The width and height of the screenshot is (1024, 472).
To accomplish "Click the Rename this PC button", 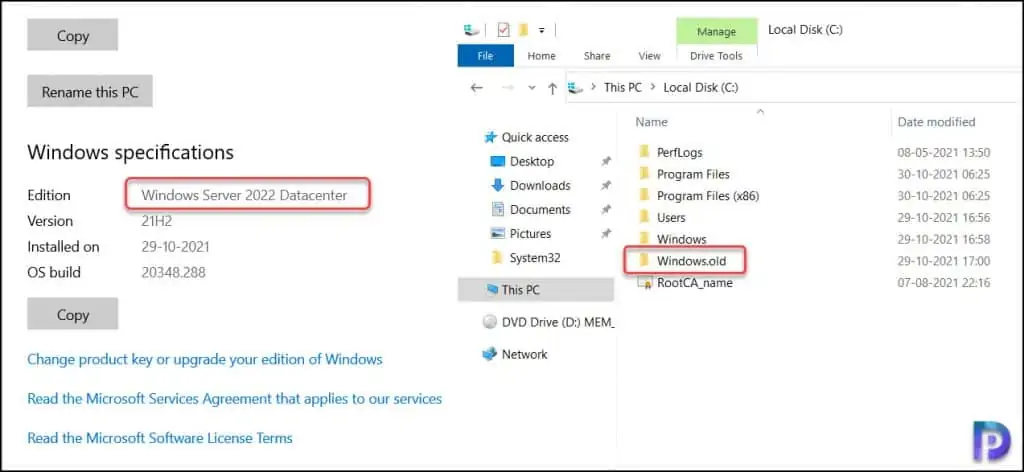I will (x=90, y=92).
